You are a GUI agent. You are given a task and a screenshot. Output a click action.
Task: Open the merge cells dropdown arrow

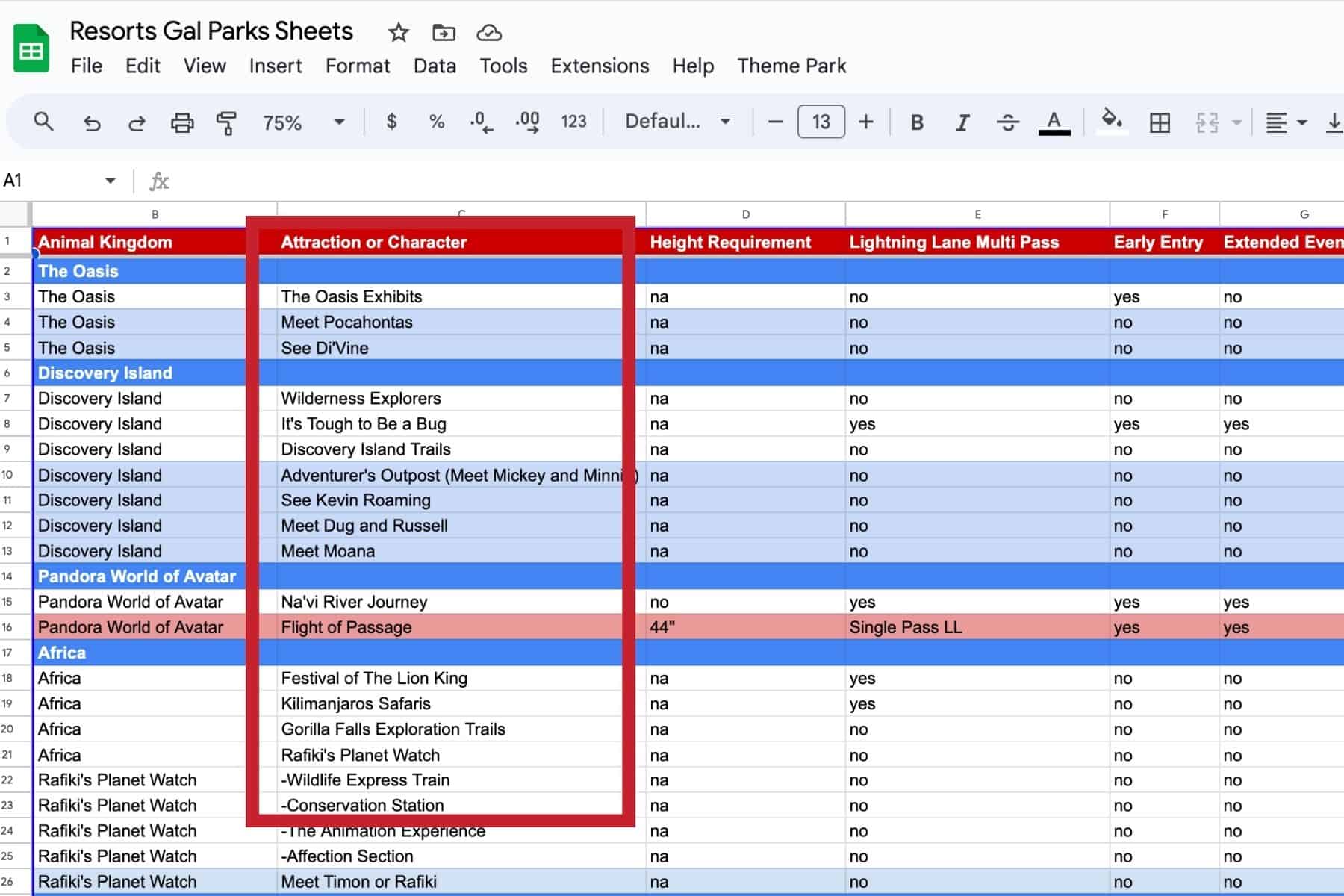tap(1236, 122)
